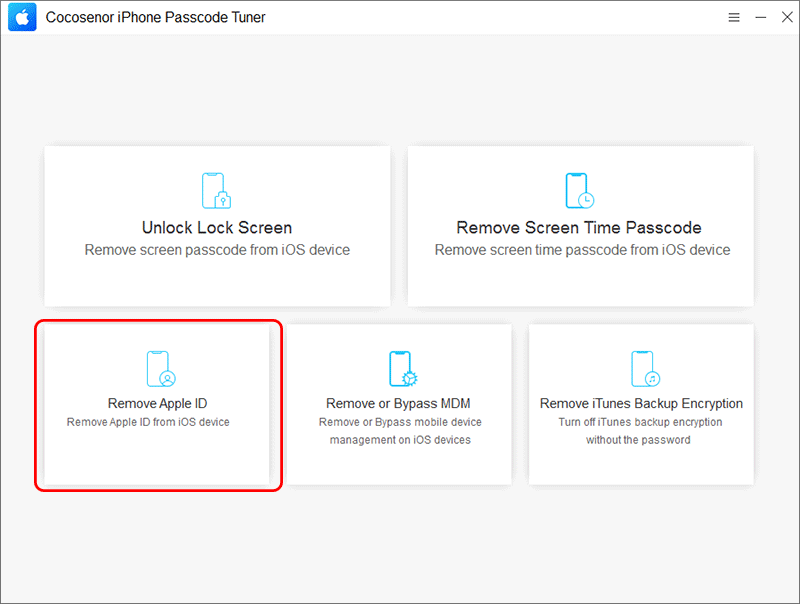The image size is (800, 604).
Task: Open the hamburger menu in title bar
Action: [734, 17]
